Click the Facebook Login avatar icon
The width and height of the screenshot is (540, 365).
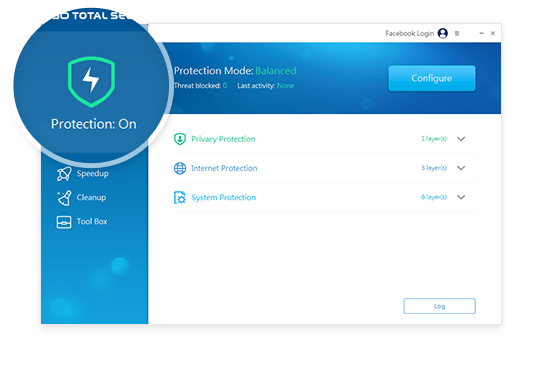pos(443,33)
